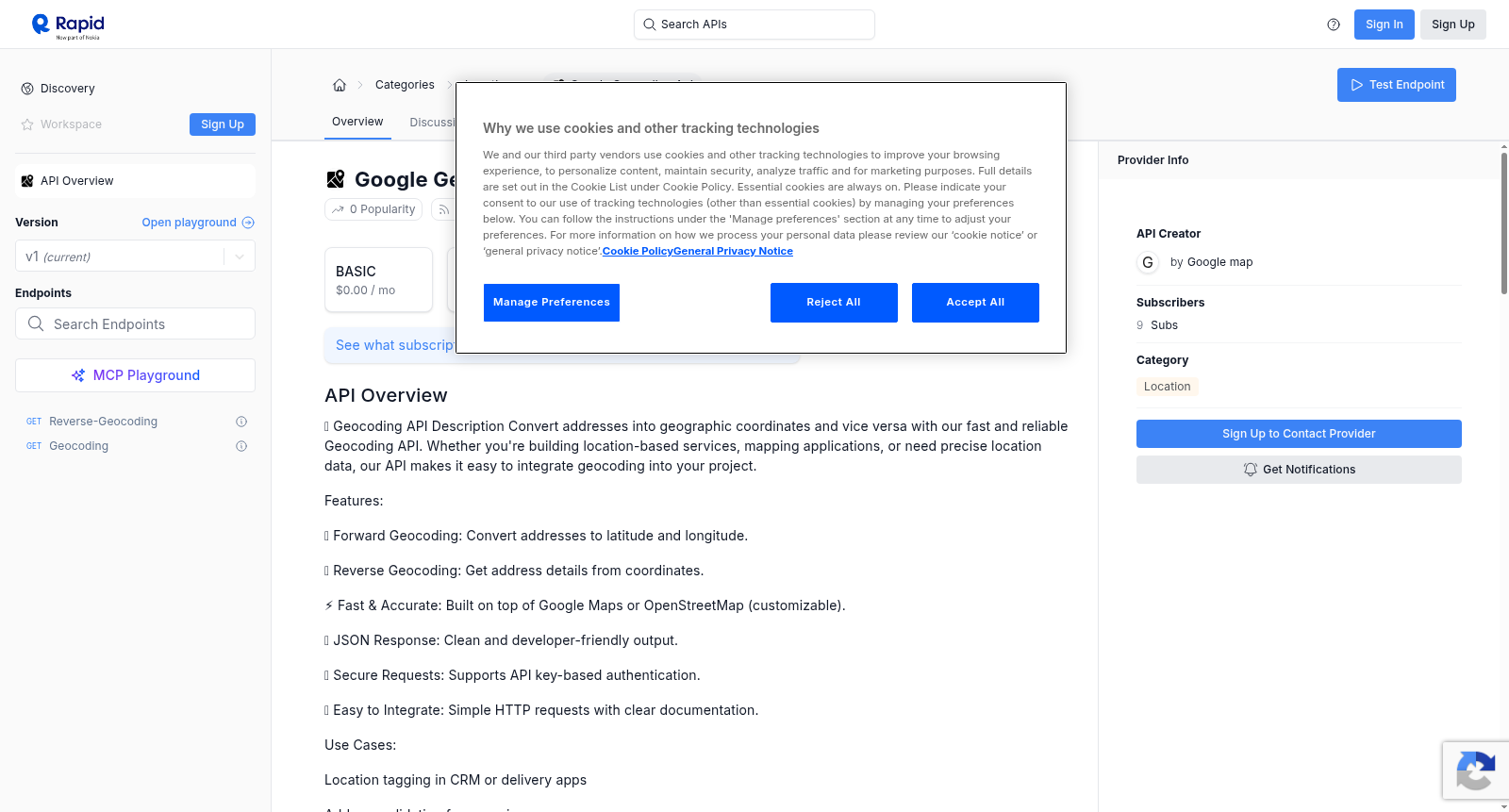1509x812 pixels.
Task: Click the info icon beside Reverse-Geocoding
Action: (x=241, y=422)
